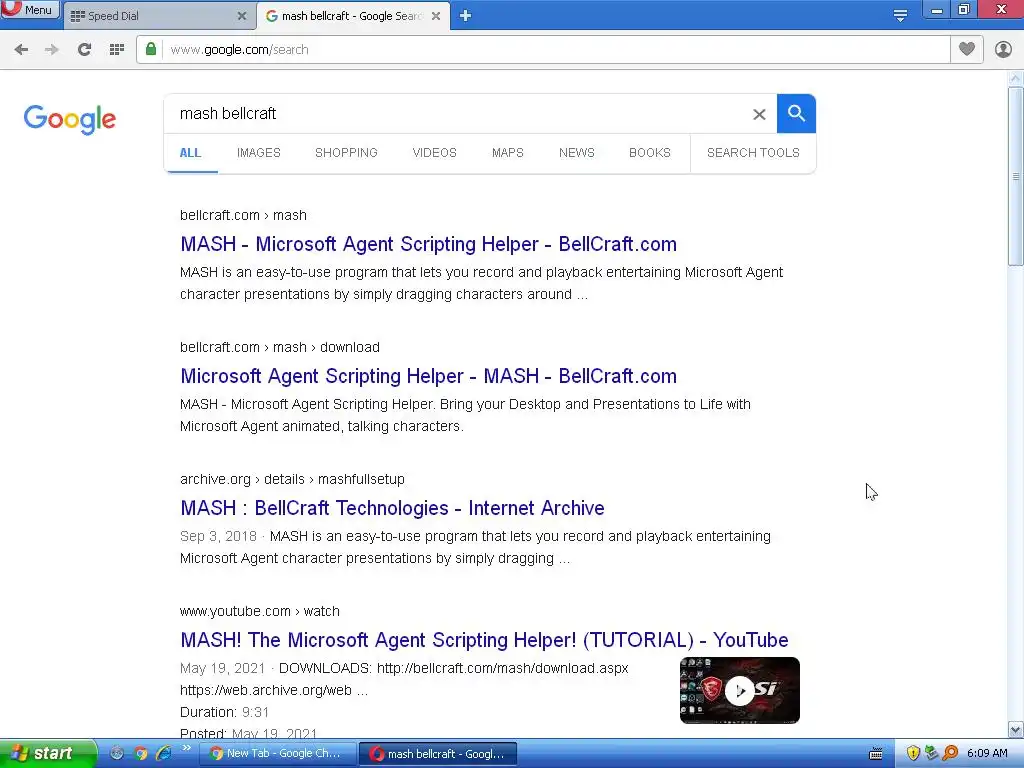Click into the Google search box

tap(457, 114)
